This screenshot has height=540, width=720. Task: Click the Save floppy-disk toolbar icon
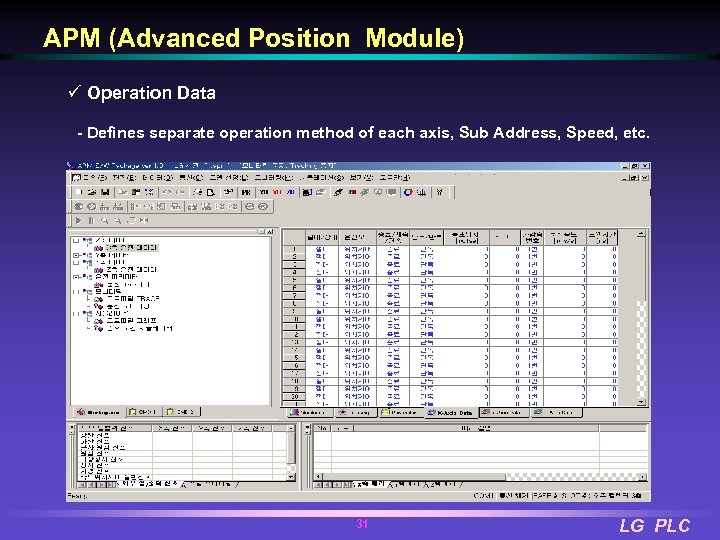pyautogui.click(x=104, y=192)
